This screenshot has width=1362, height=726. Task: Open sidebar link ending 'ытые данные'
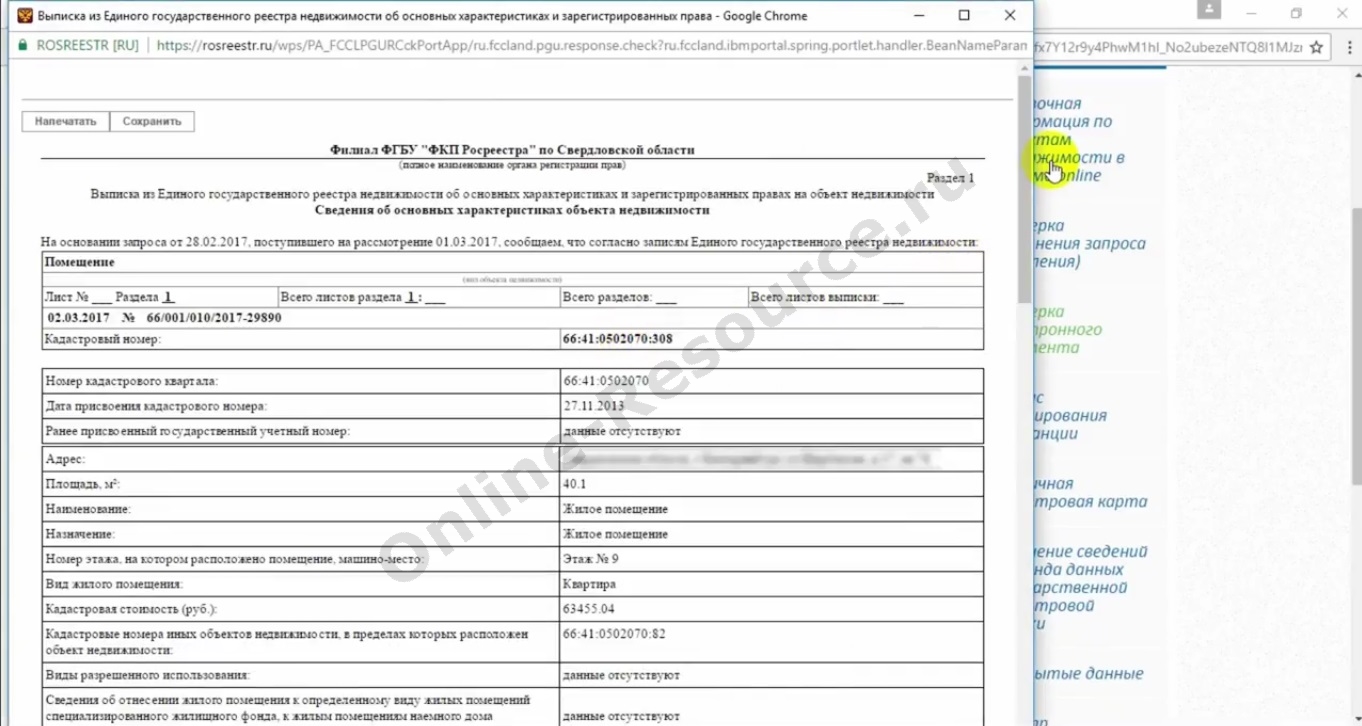(x=1088, y=674)
